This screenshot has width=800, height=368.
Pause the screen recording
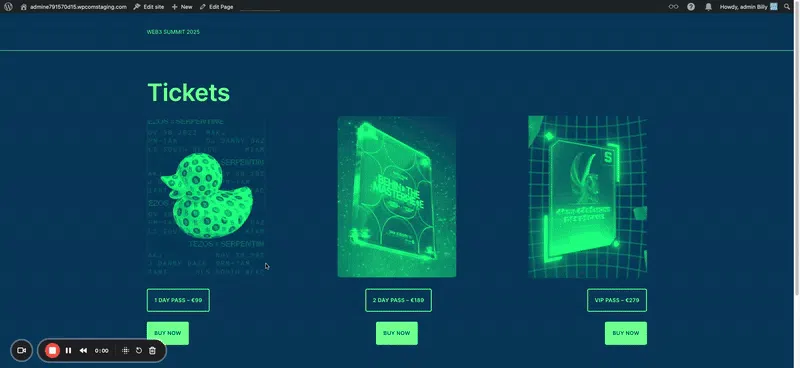(x=68, y=351)
